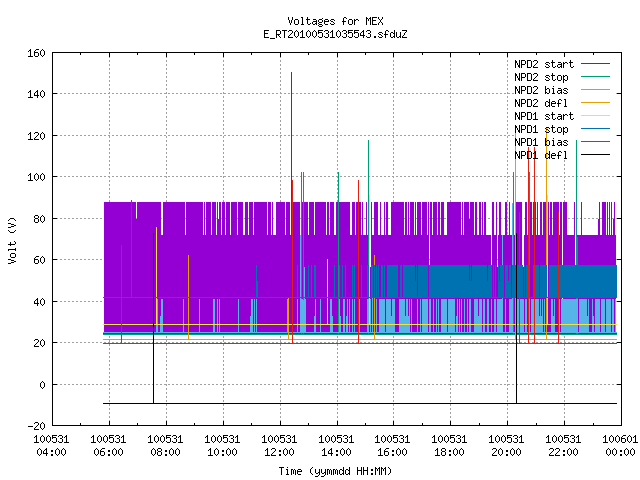Click the 100531 20:00 time tick label
Viewport: 640px width, 480px height.
click(507, 446)
